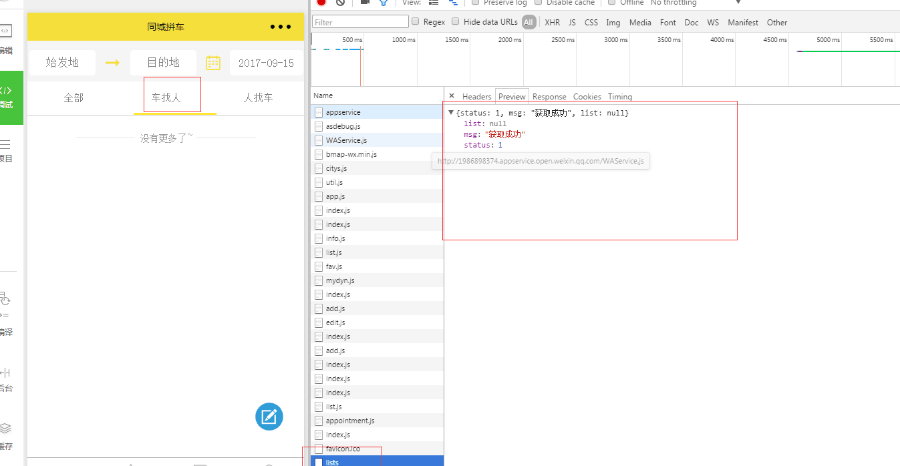The width and height of the screenshot is (900, 466).
Task: Focus the network Filter text box
Action: tap(360, 22)
